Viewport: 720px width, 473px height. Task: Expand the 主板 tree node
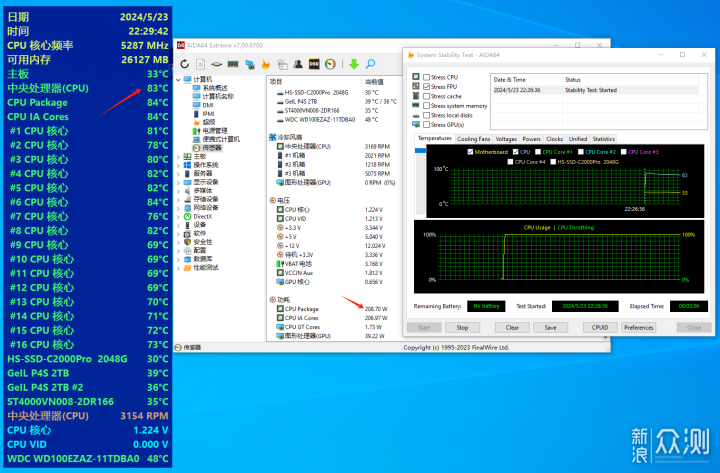(x=179, y=157)
